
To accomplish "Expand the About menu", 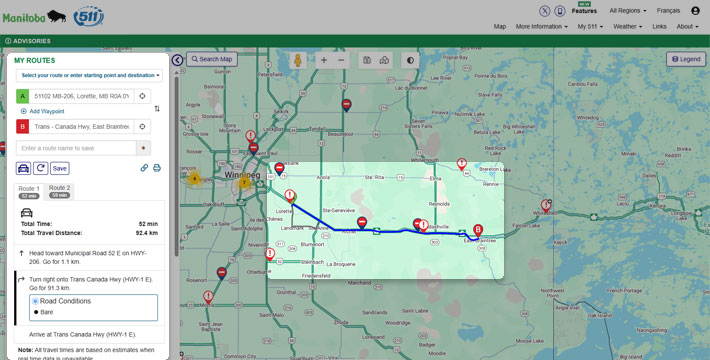I will (687, 26).
